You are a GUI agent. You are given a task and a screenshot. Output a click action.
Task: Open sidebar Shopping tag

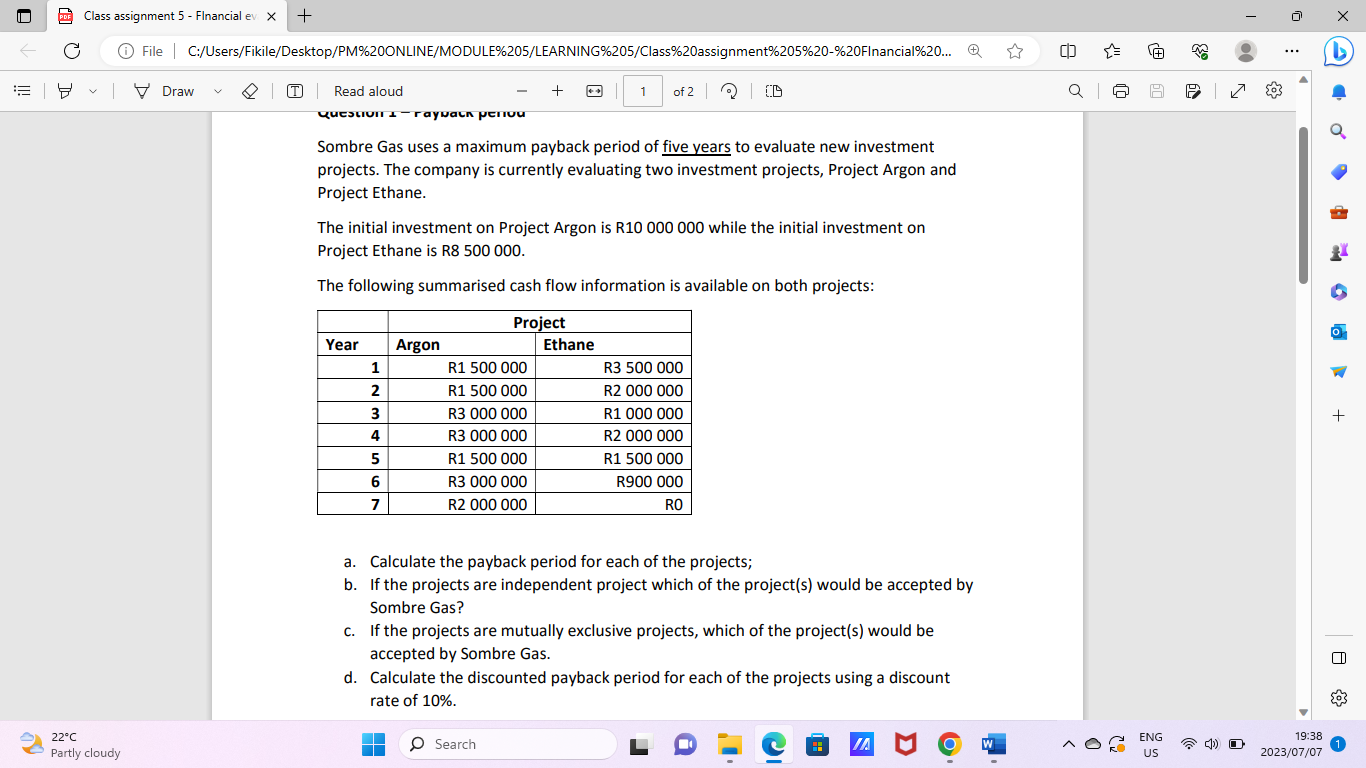click(x=1338, y=171)
